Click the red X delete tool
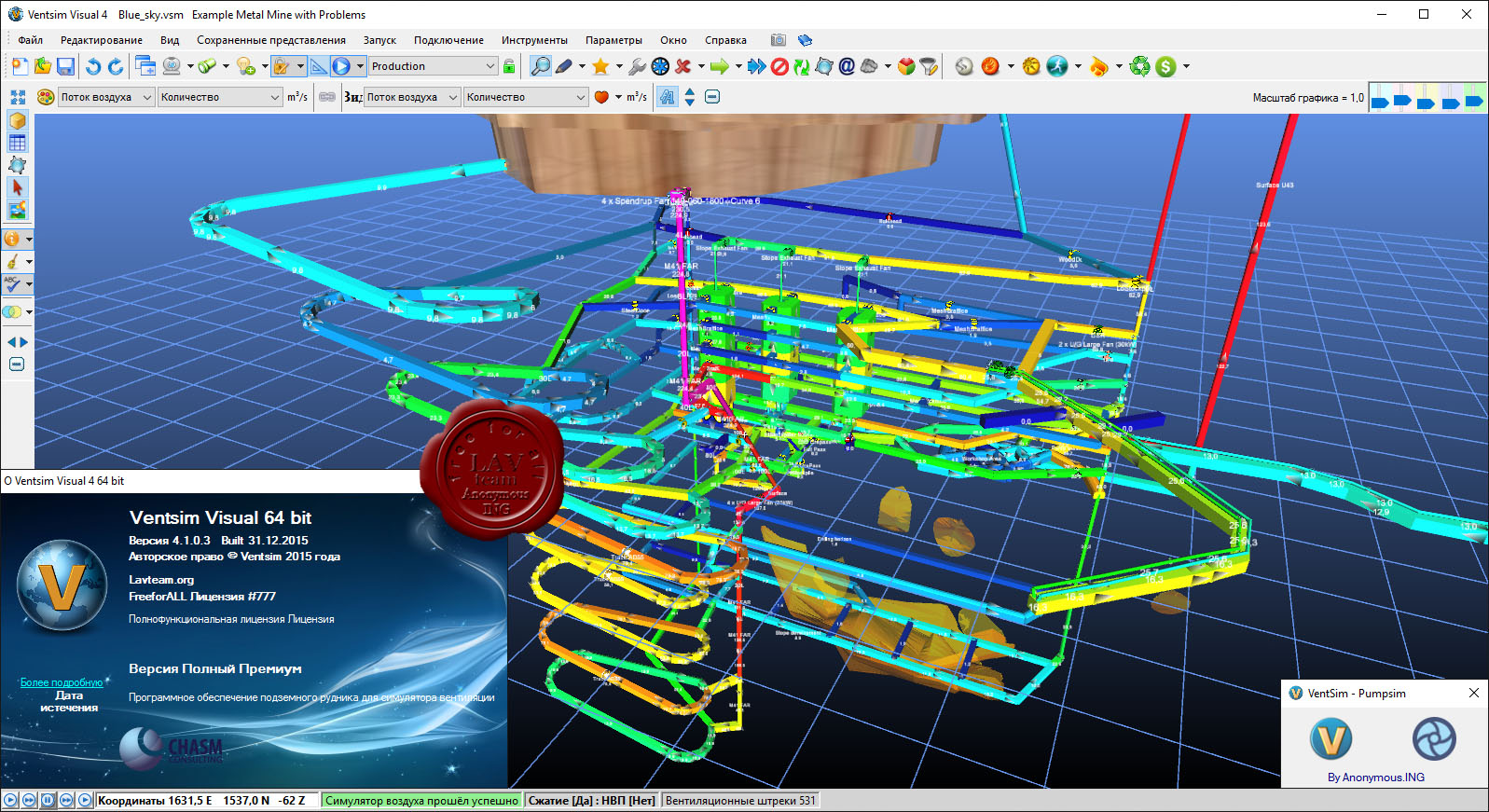Viewport: 1489px width, 812px height. coord(682,66)
